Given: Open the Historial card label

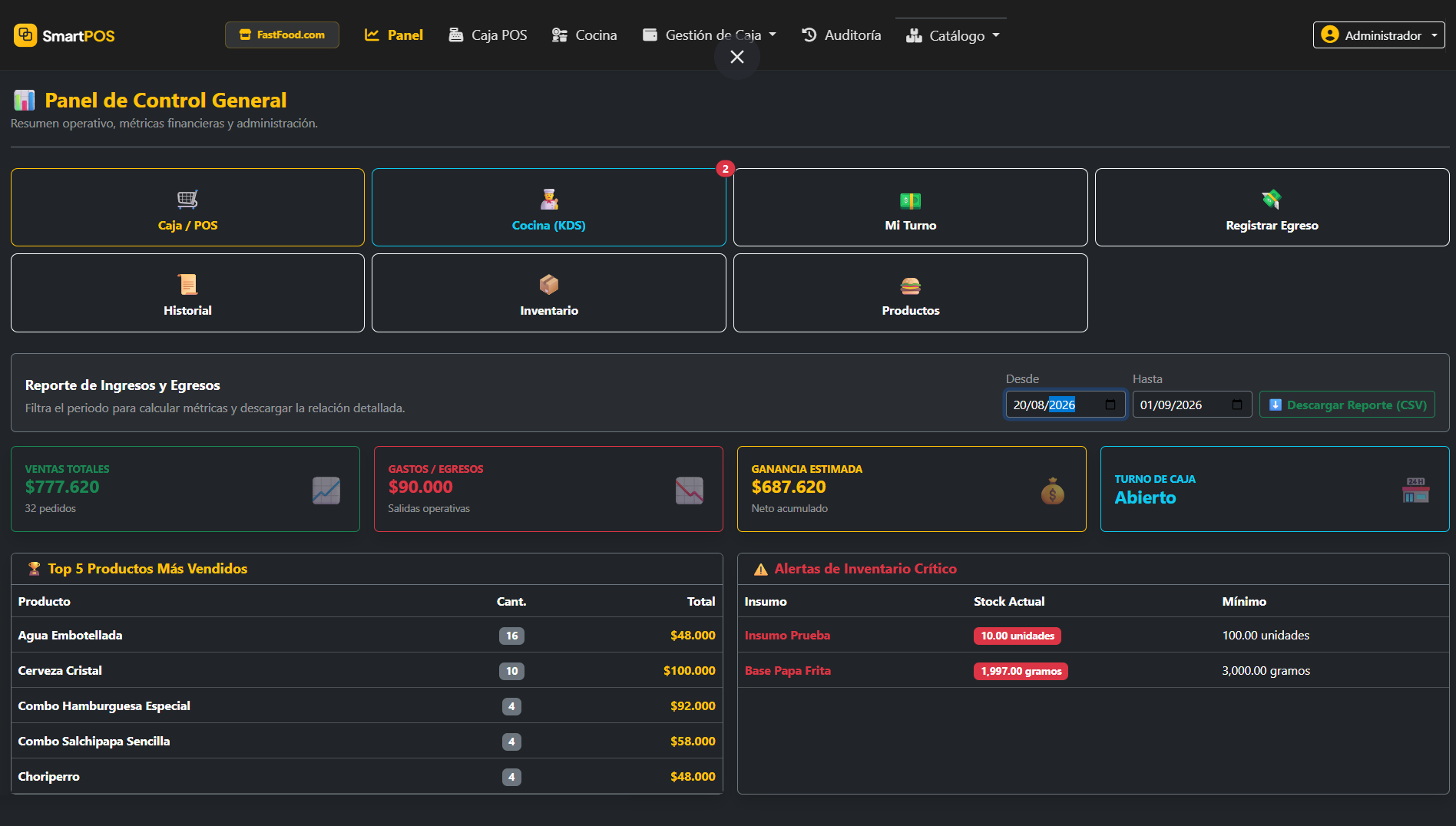Looking at the screenshot, I should pos(187,310).
